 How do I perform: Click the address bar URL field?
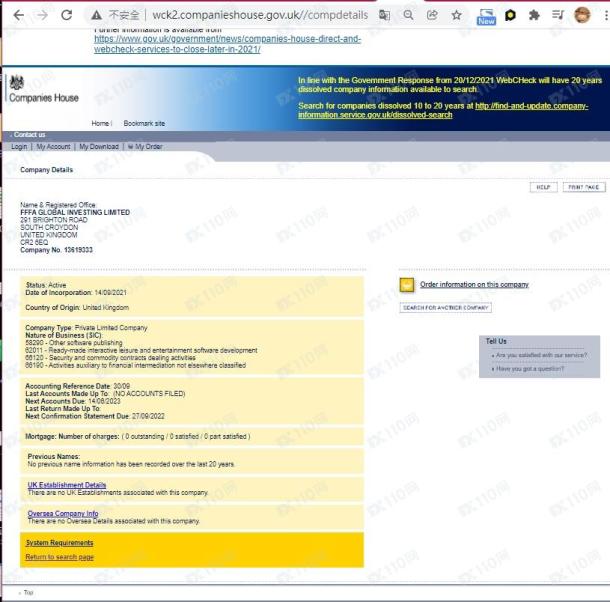260,15
